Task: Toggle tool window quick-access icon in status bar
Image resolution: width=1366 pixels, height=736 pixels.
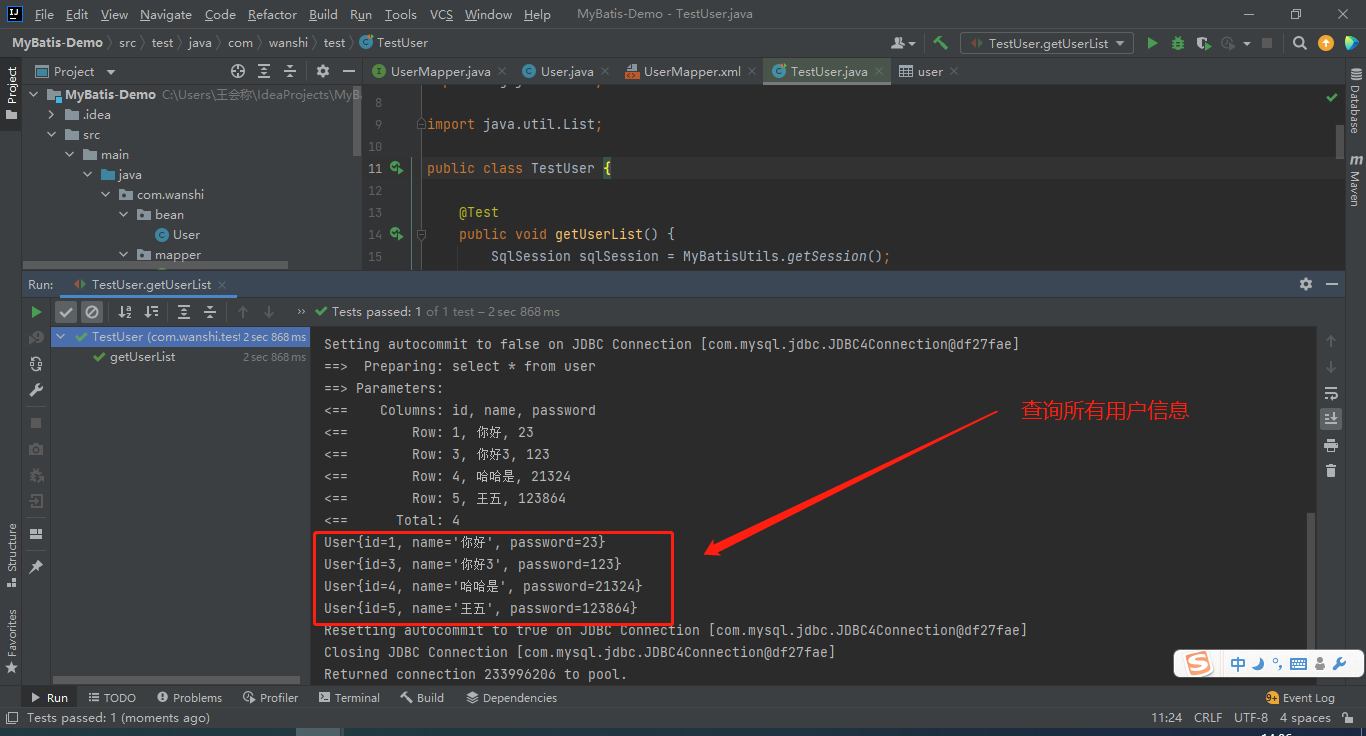Action: [11, 718]
